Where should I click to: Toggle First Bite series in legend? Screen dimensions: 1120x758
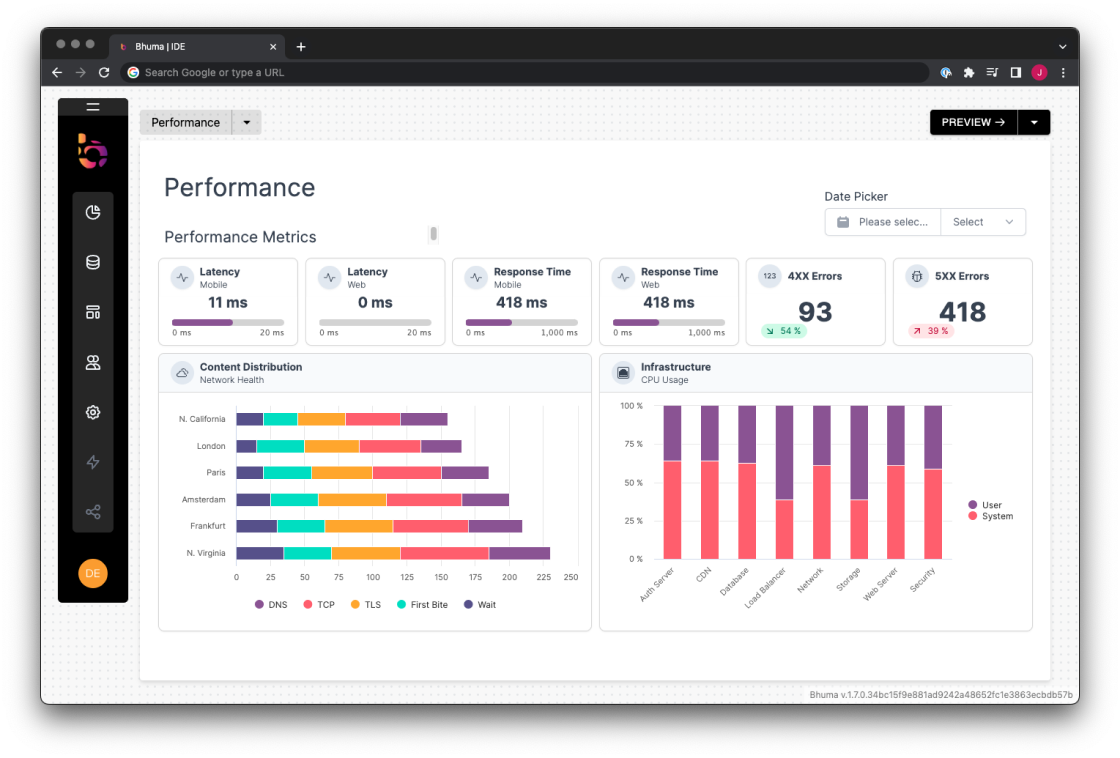pyautogui.click(x=422, y=604)
